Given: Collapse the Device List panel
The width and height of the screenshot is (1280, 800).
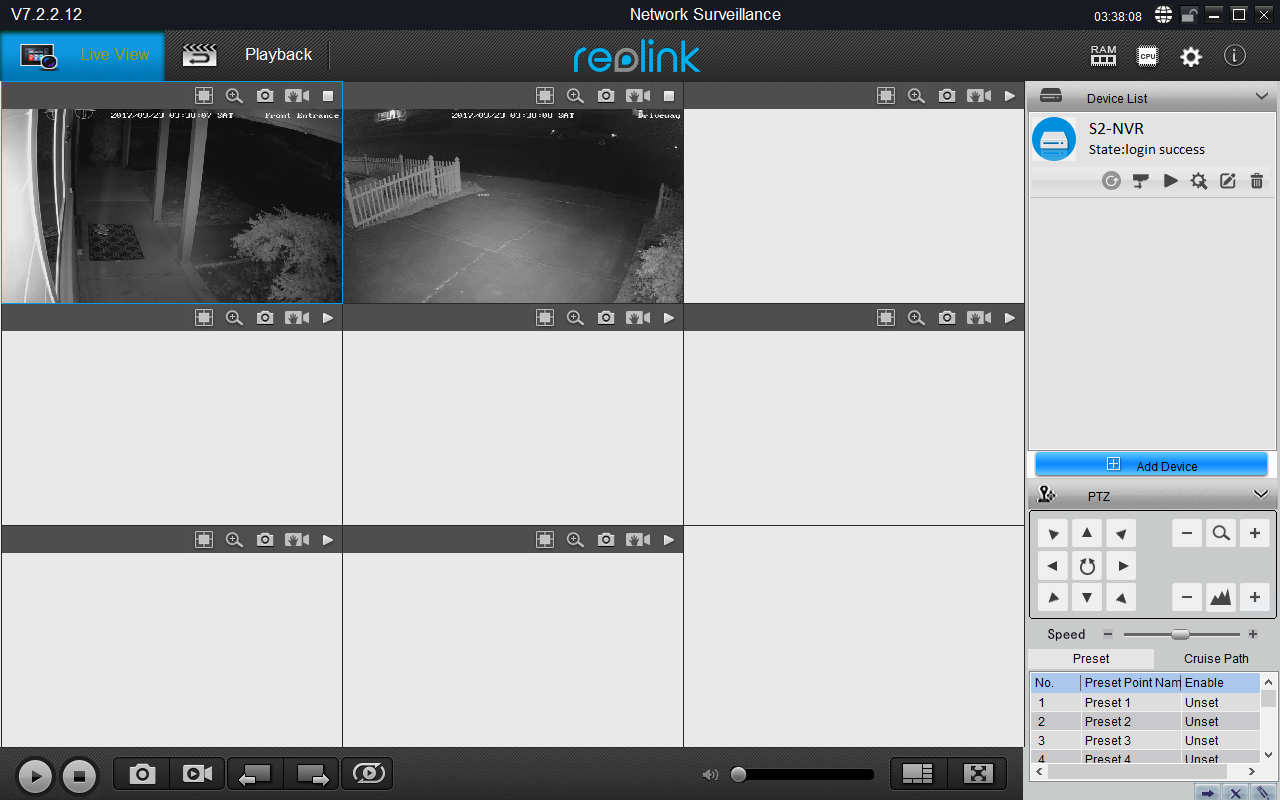Looking at the screenshot, I should [x=1261, y=97].
